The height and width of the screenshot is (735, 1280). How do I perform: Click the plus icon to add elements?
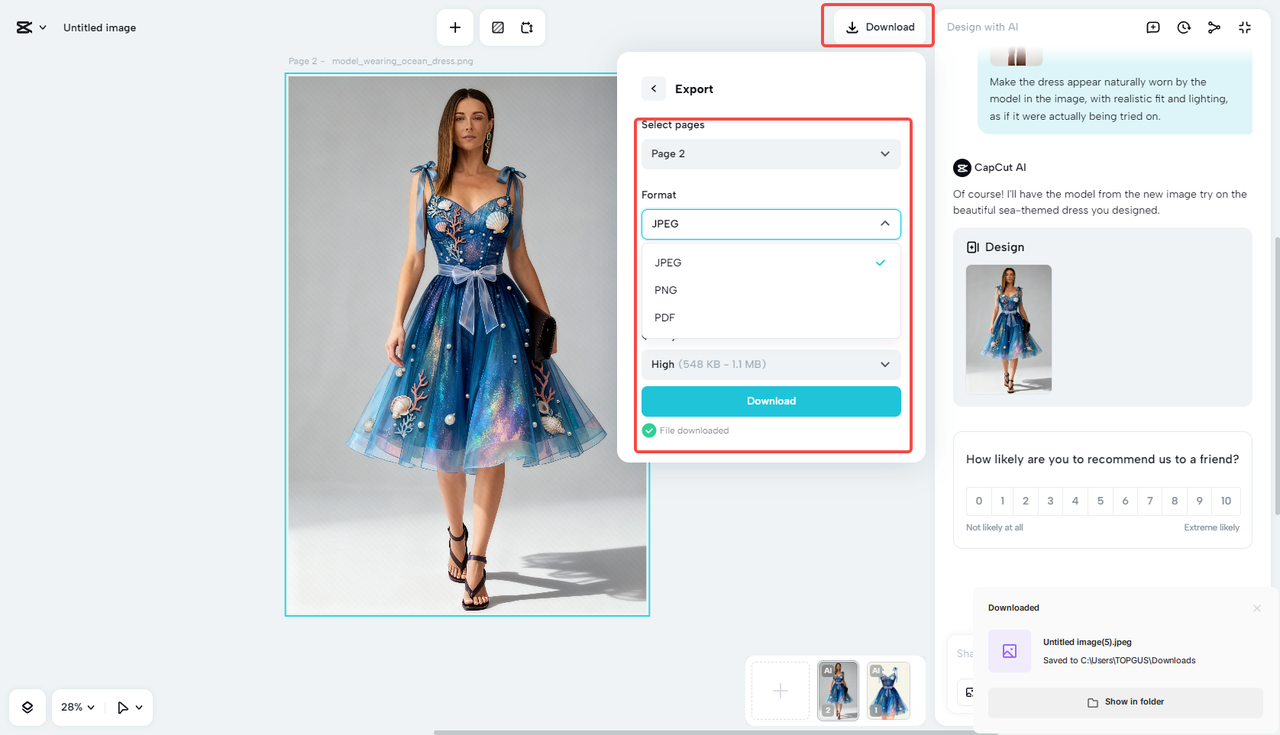(455, 27)
